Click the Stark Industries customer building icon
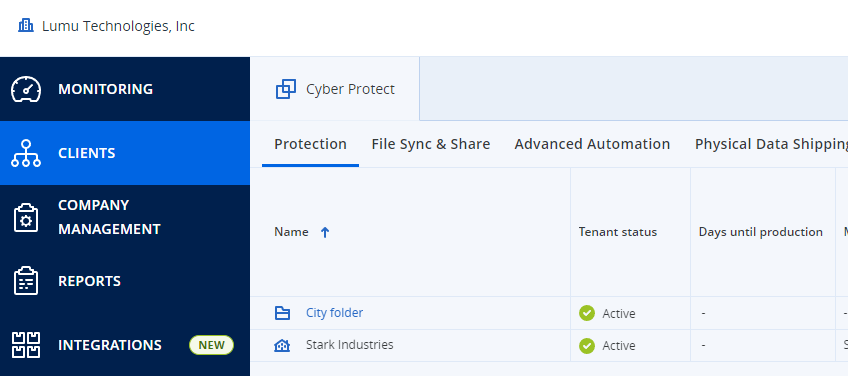 (x=282, y=345)
